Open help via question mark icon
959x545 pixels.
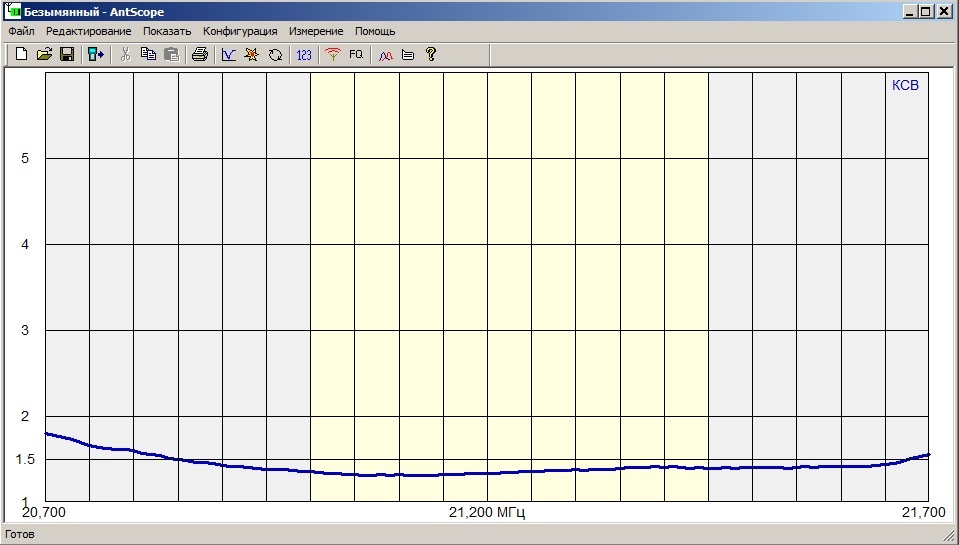click(431, 54)
